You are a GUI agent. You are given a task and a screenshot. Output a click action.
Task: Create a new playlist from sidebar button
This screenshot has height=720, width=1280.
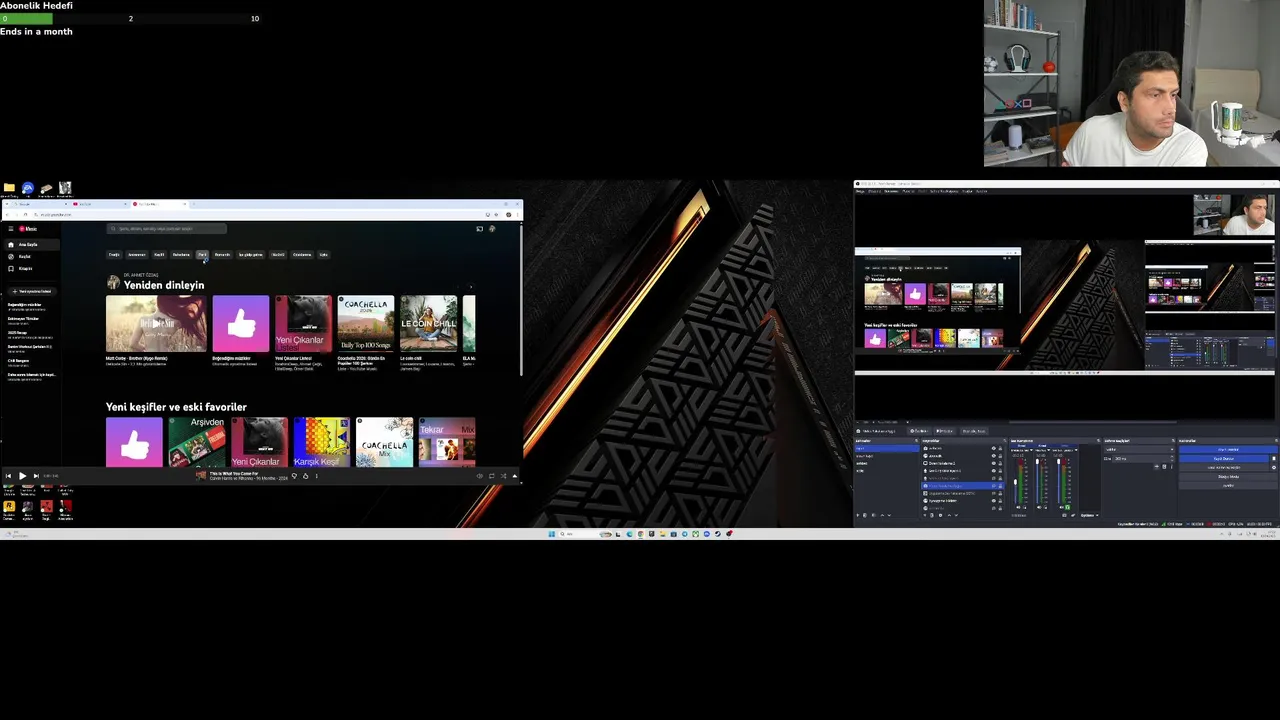(x=32, y=291)
